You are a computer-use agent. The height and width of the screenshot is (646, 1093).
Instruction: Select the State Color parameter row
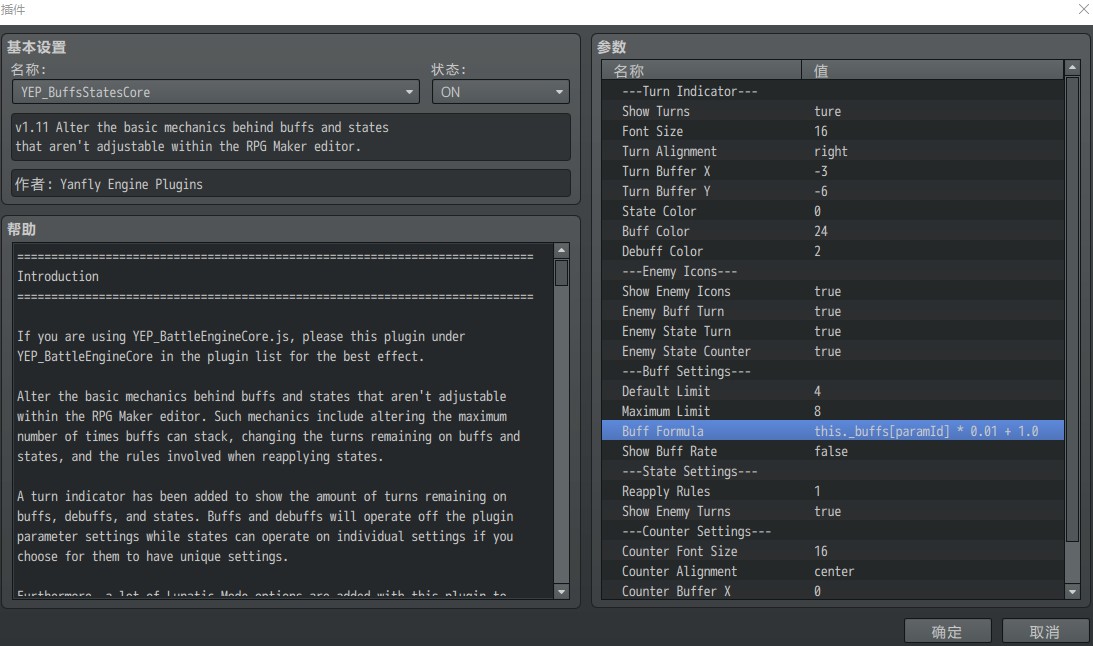click(x=833, y=211)
